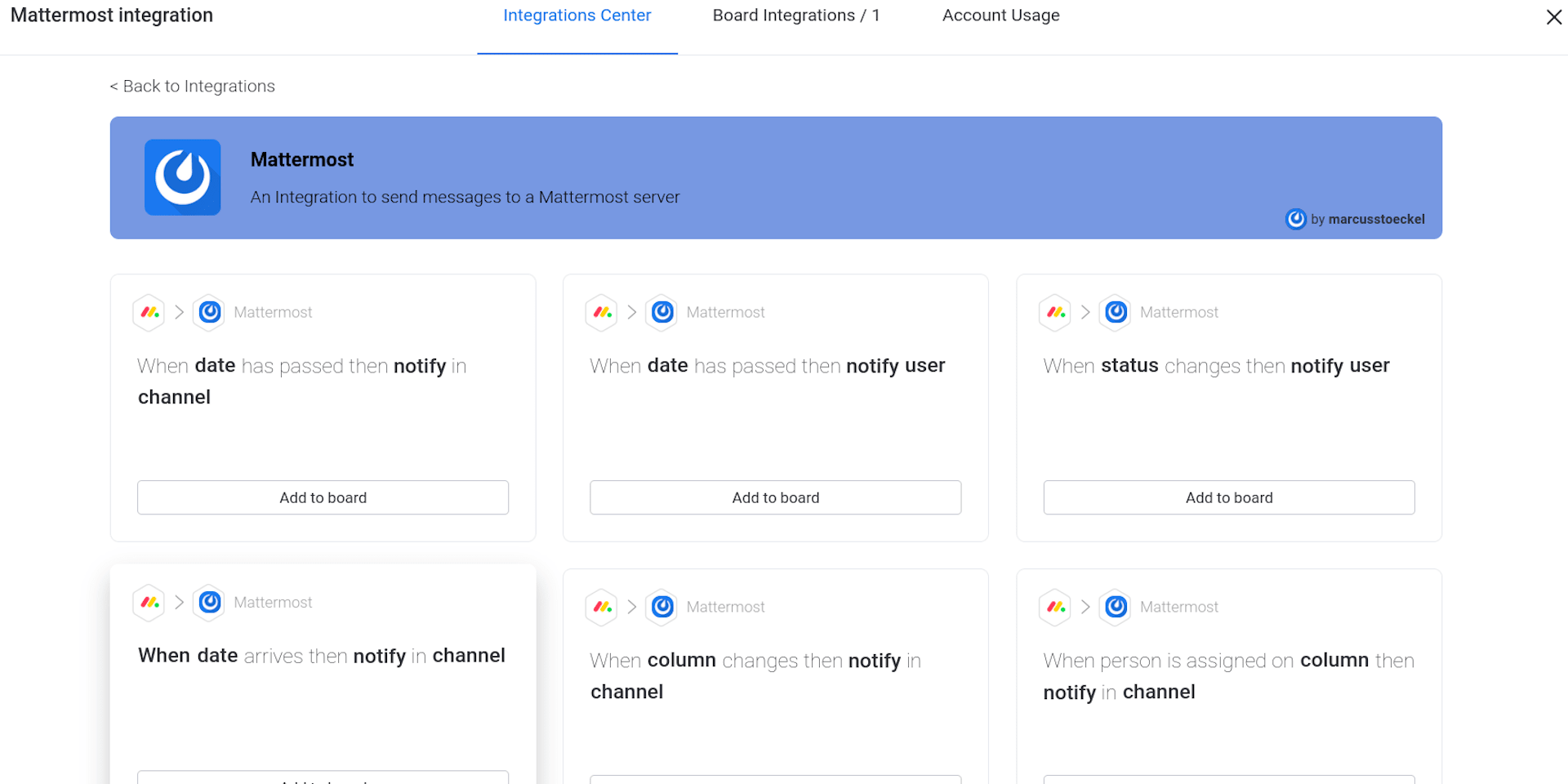The height and width of the screenshot is (784, 1568).
Task: Switch to Integrations Center tab
Action: click(577, 16)
